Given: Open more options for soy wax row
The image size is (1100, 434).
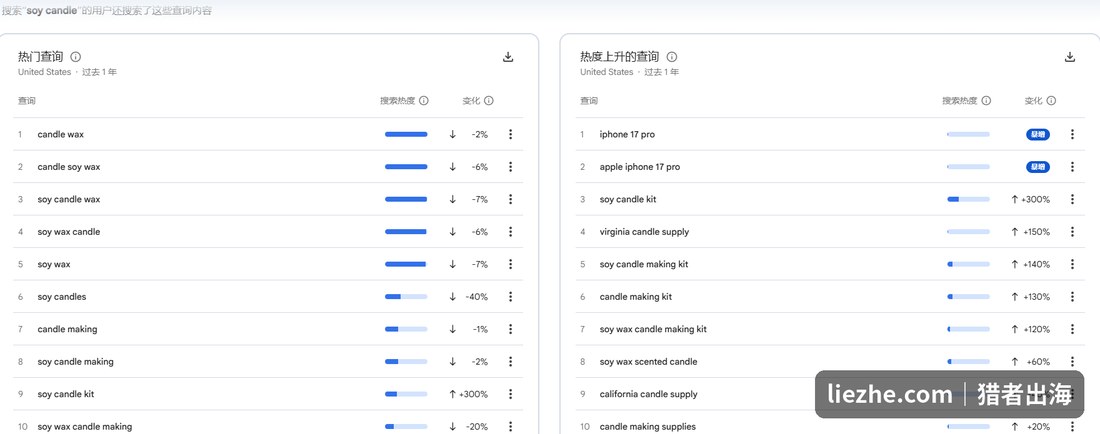Looking at the screenshot, I should (510, 264).
